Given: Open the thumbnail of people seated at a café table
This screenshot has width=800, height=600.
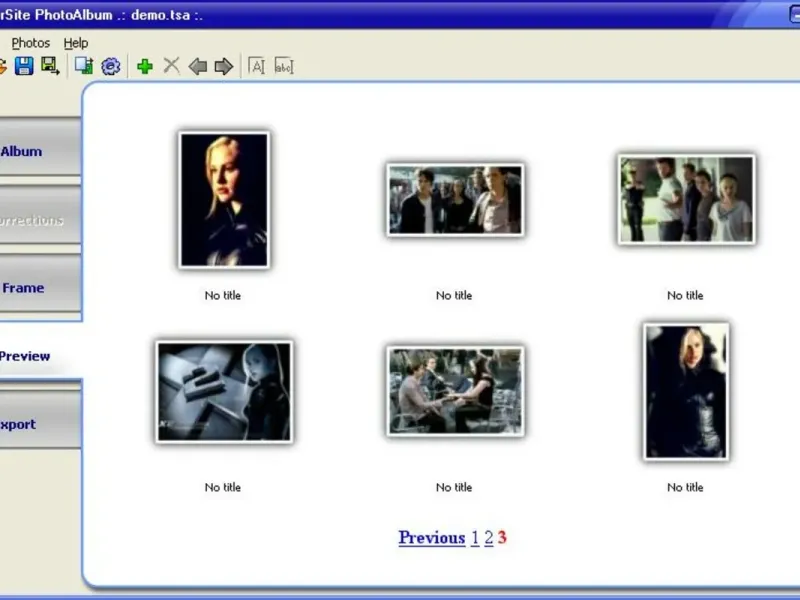Looking at the screenshot, I should click(455, 391).
